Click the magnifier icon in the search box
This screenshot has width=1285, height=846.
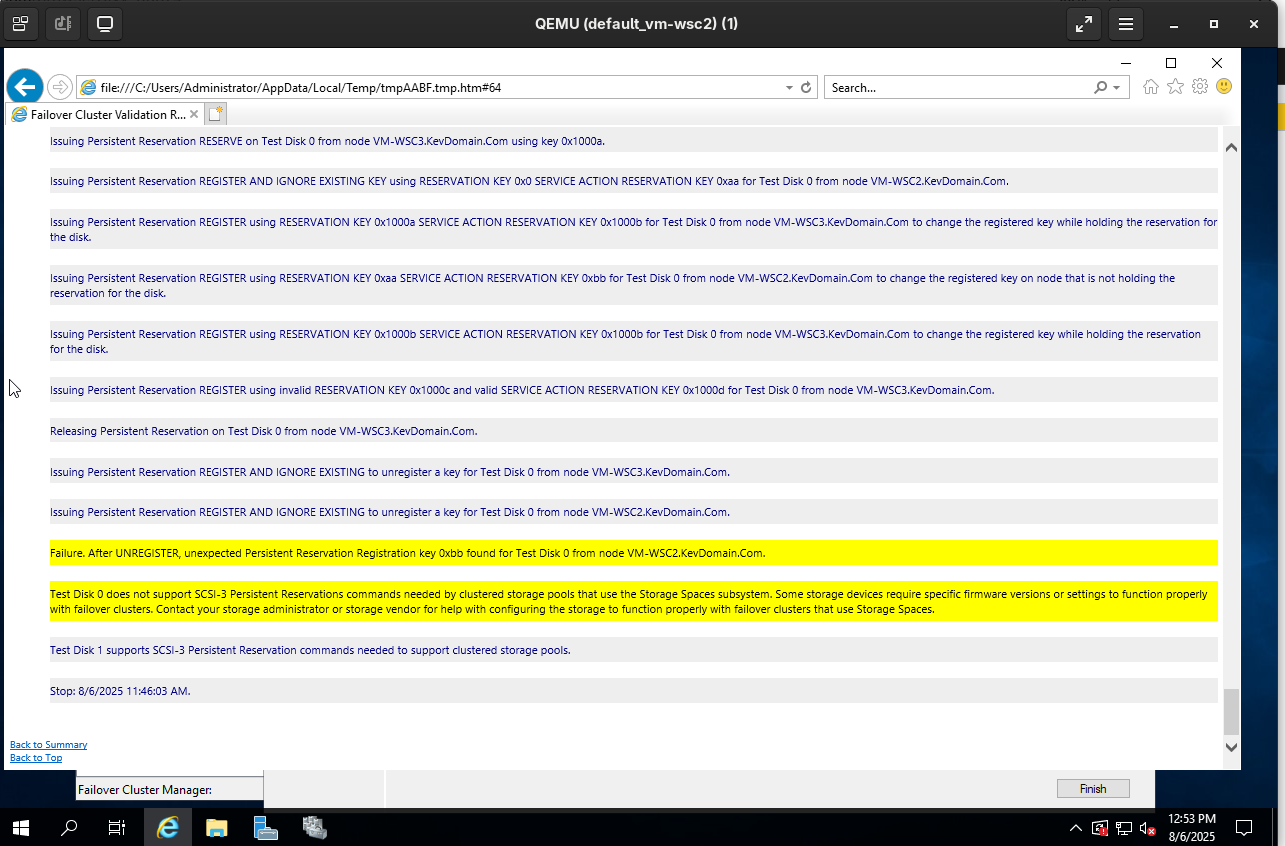[x=1100, y=87]
